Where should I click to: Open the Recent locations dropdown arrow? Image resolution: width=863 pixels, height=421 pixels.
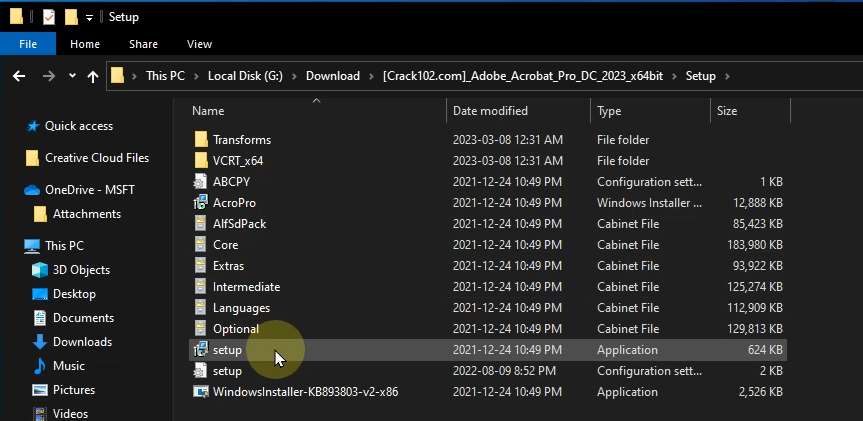point(72,76)
